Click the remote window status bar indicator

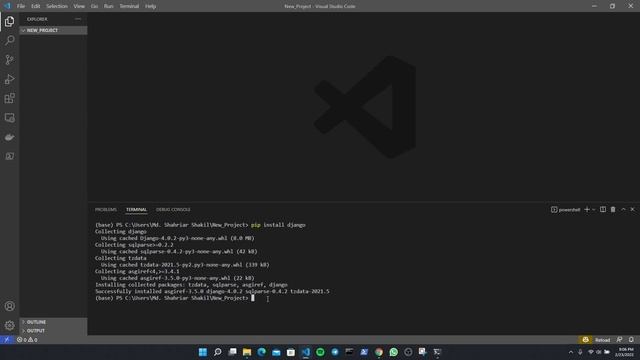[x=7, y=340]
